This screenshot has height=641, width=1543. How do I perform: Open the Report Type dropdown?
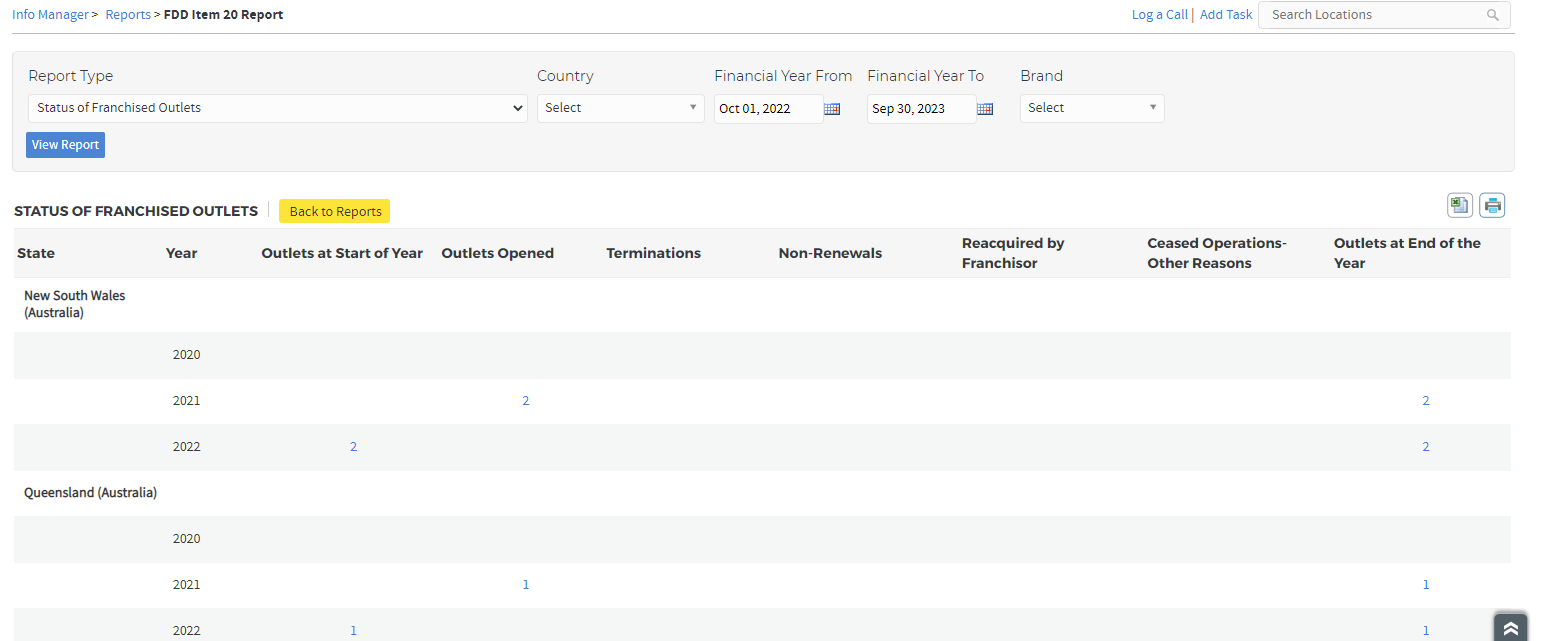click(x=277, y=108)
